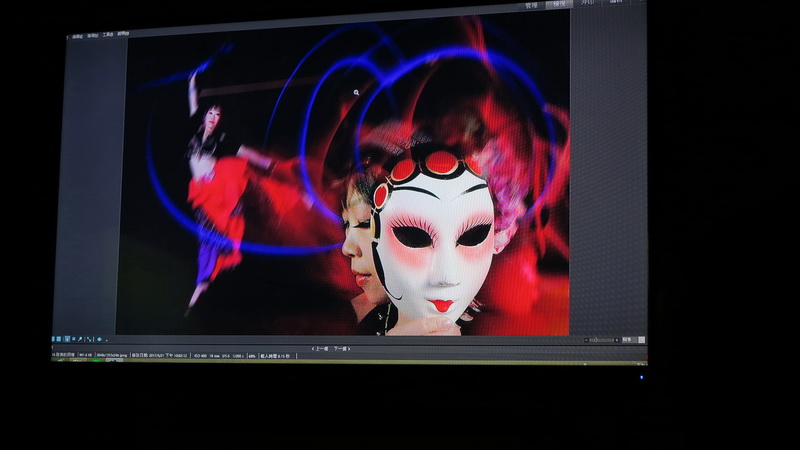This screenshot has height=450, width=800.
Task: Open the zoom level dropdown box
Action: [x=629, y=339]
